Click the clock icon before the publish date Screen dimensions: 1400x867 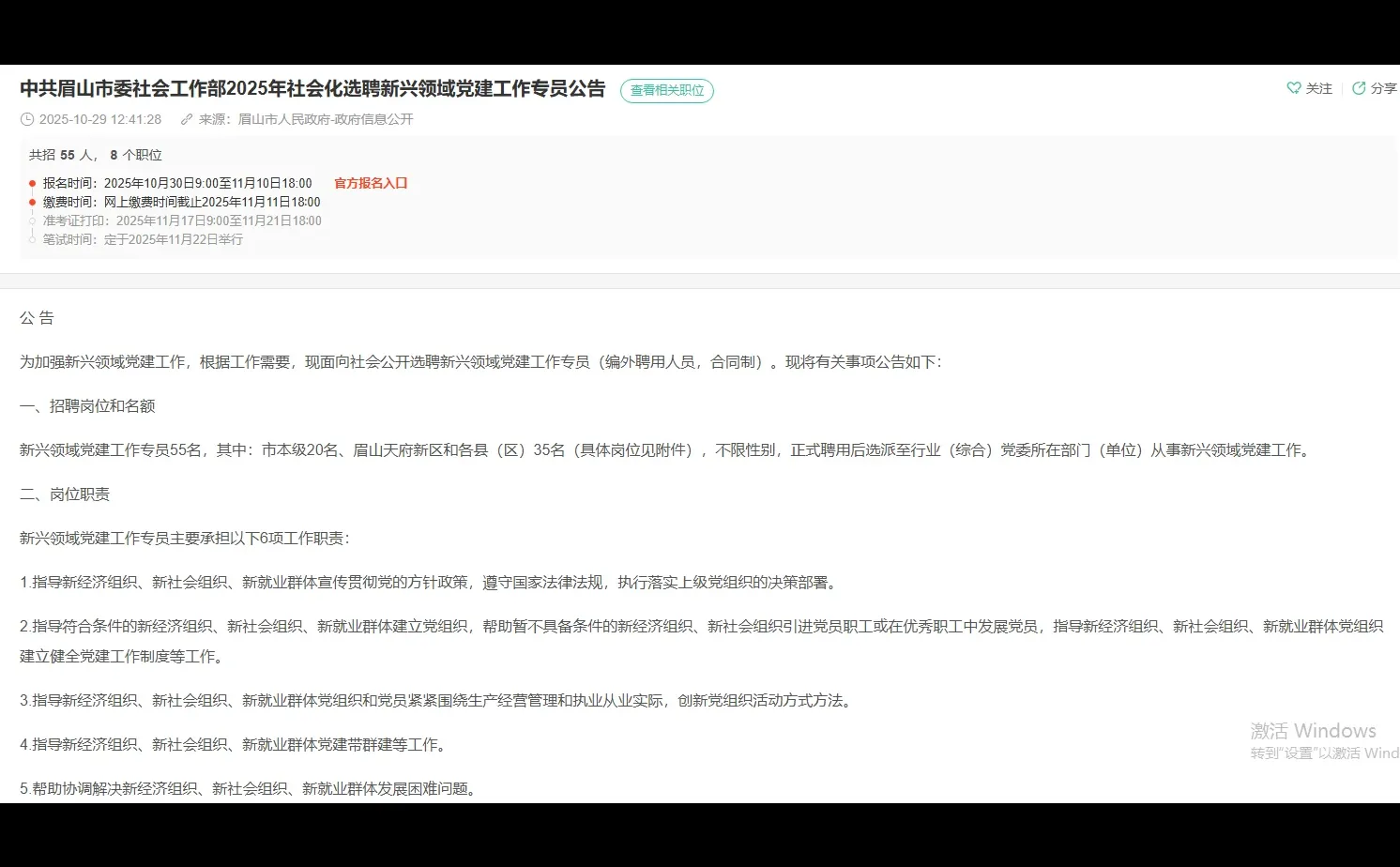[26, 119]
